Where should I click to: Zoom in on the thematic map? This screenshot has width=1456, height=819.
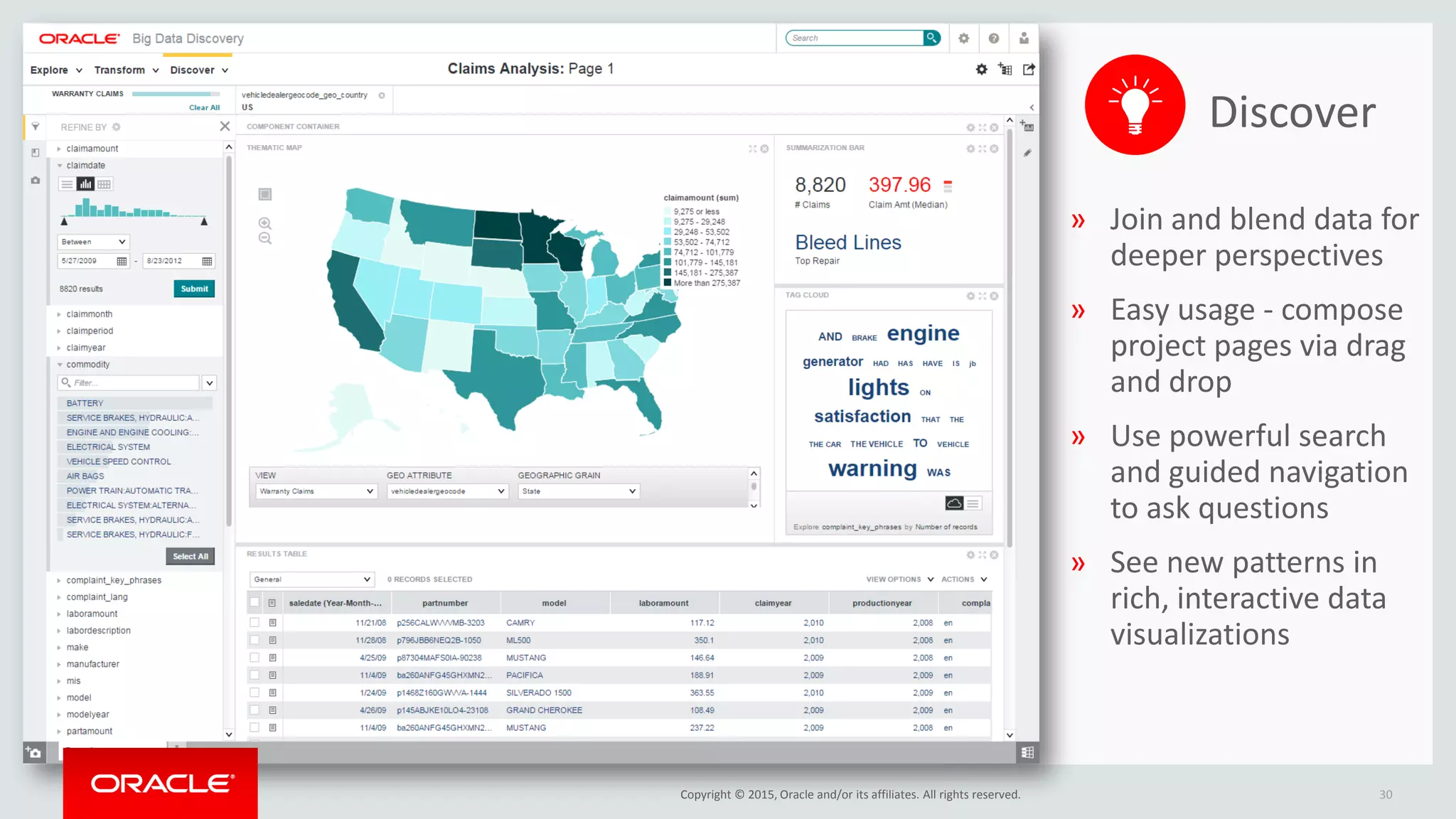tap(265, 223)
